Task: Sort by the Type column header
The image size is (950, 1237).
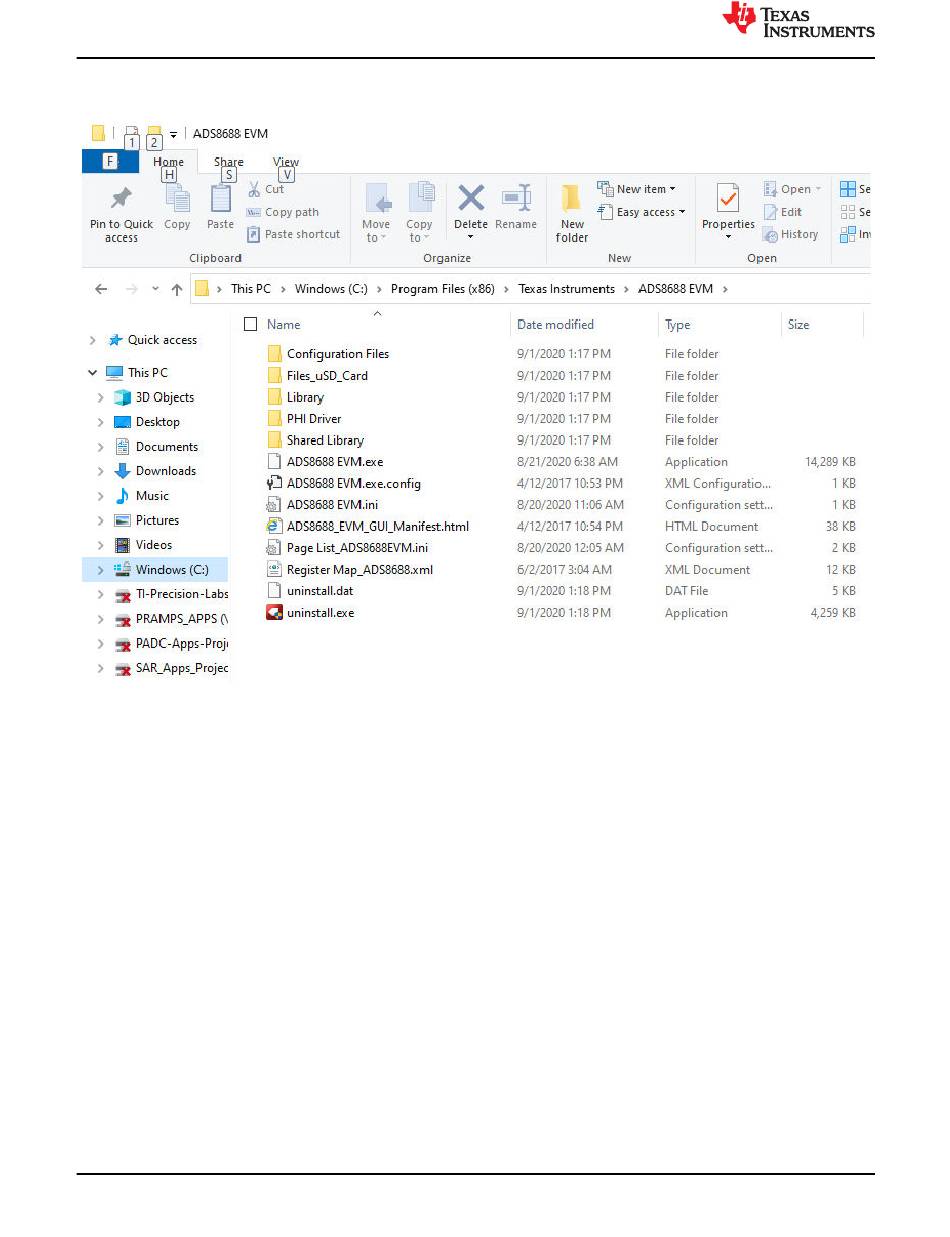Action: [x=677, y=325]
